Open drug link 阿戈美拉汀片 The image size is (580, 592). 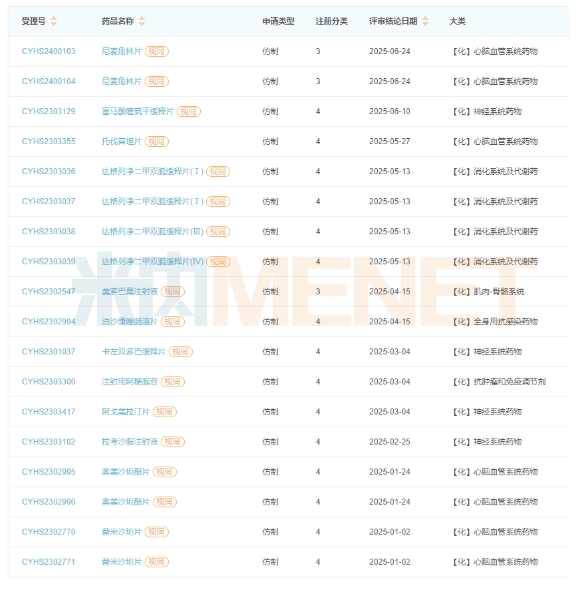coord(126,412)
